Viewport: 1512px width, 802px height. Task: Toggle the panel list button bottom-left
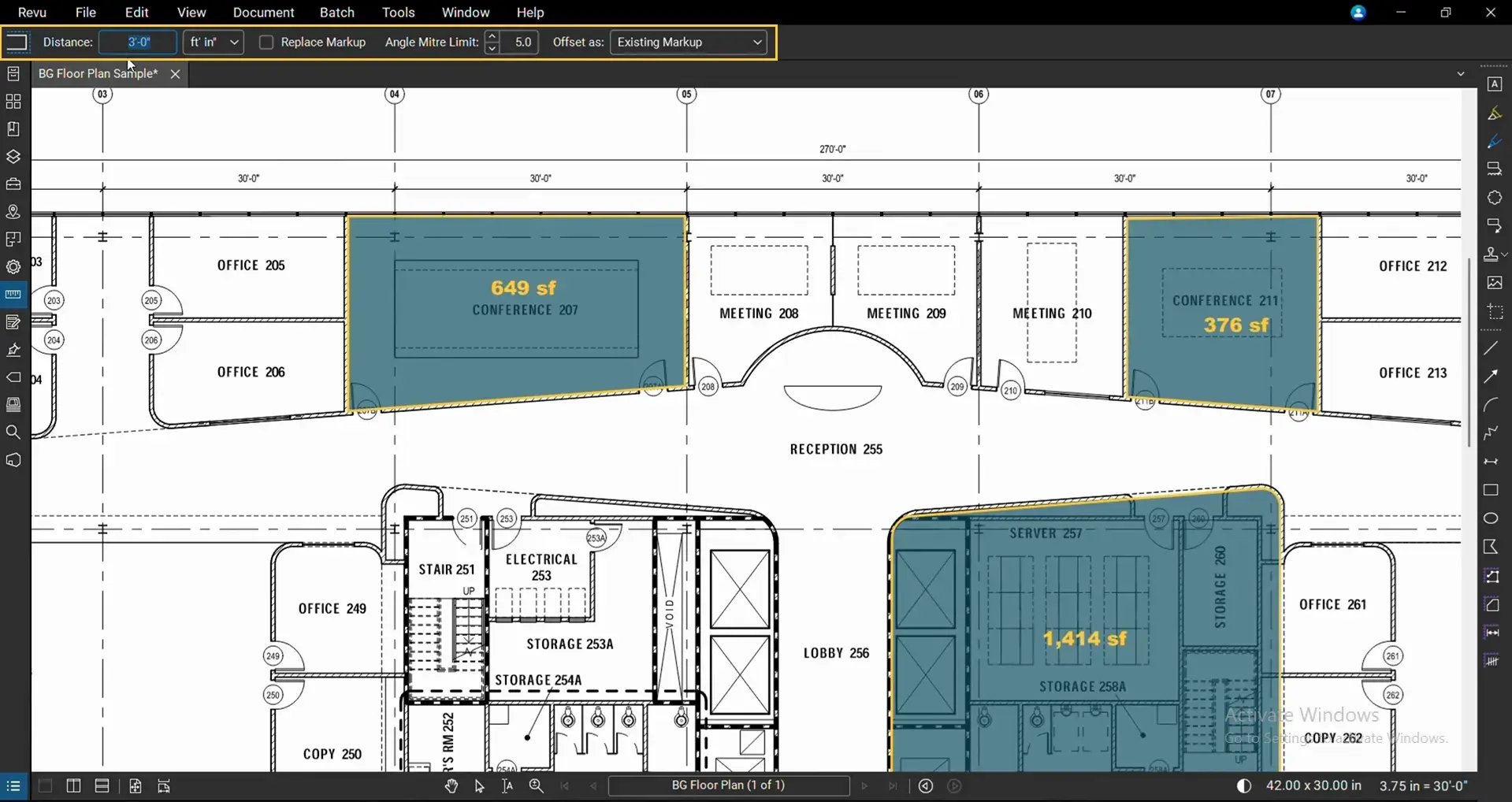[x=13, y=785]
